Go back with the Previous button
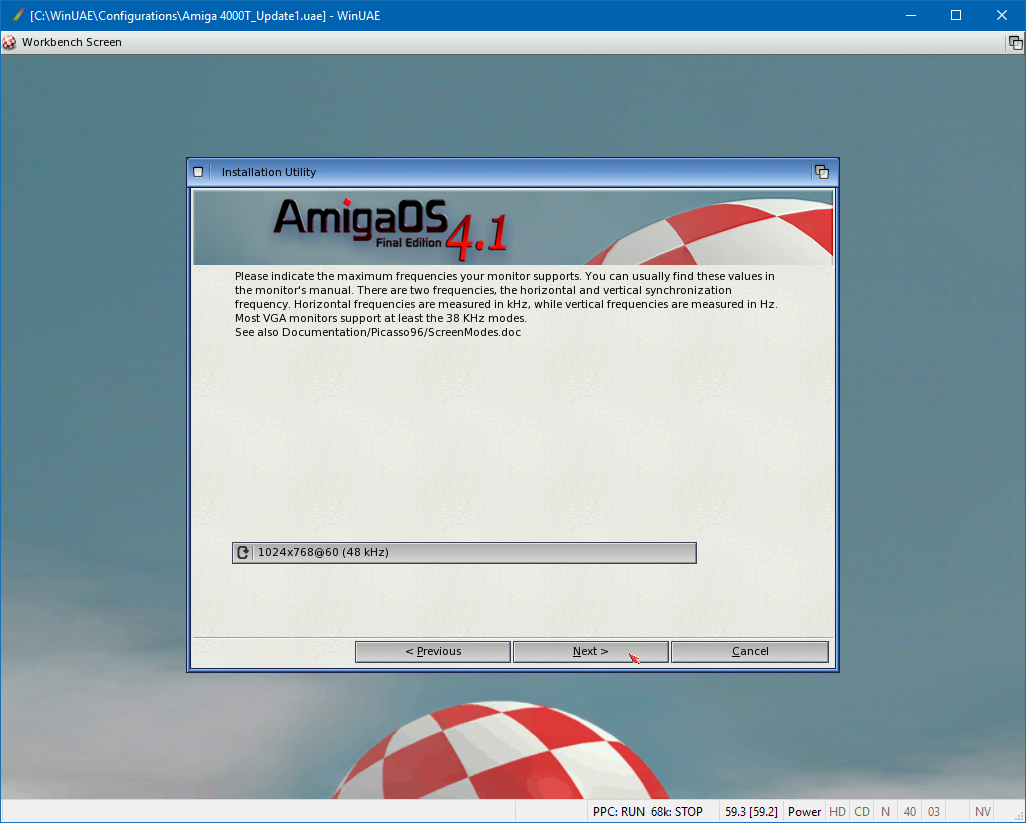This screenshot has width=1026, height=823. (433, 651)
